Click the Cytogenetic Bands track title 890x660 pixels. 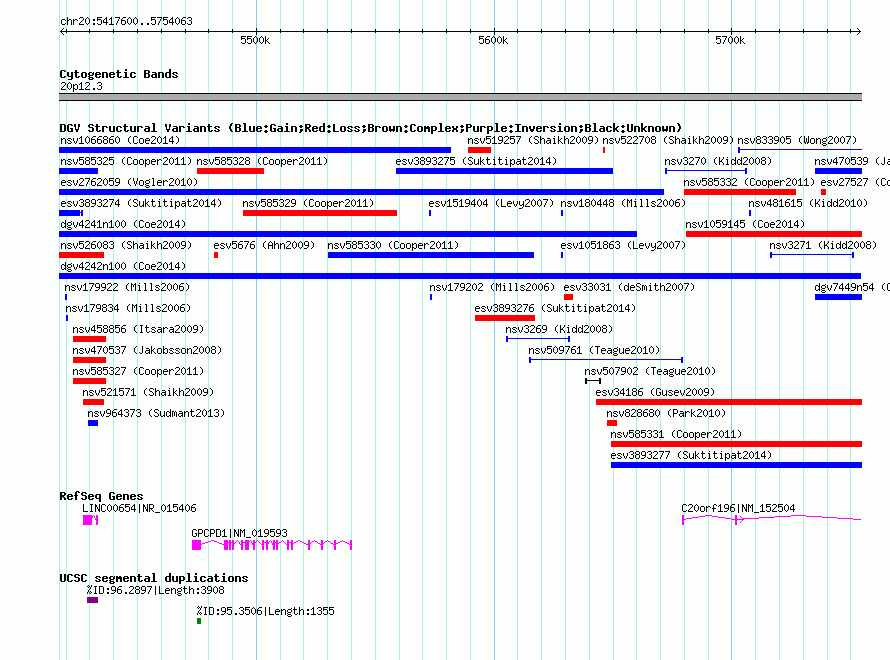119,74
